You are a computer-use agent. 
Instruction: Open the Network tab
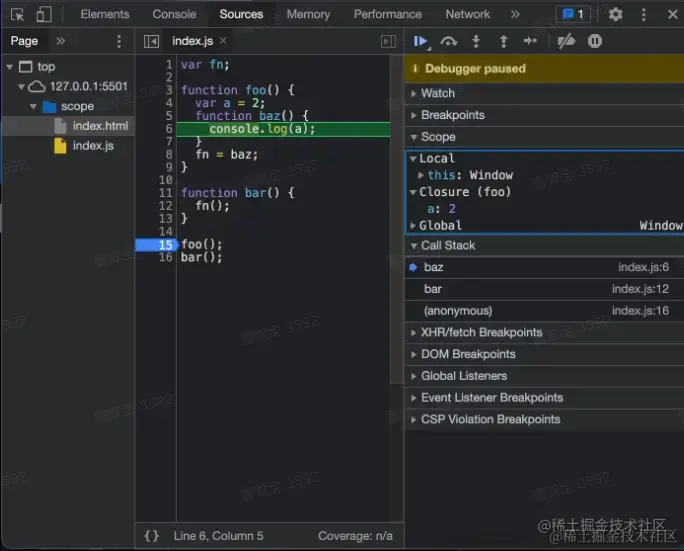pyautogui.click(x=468, y=14)
